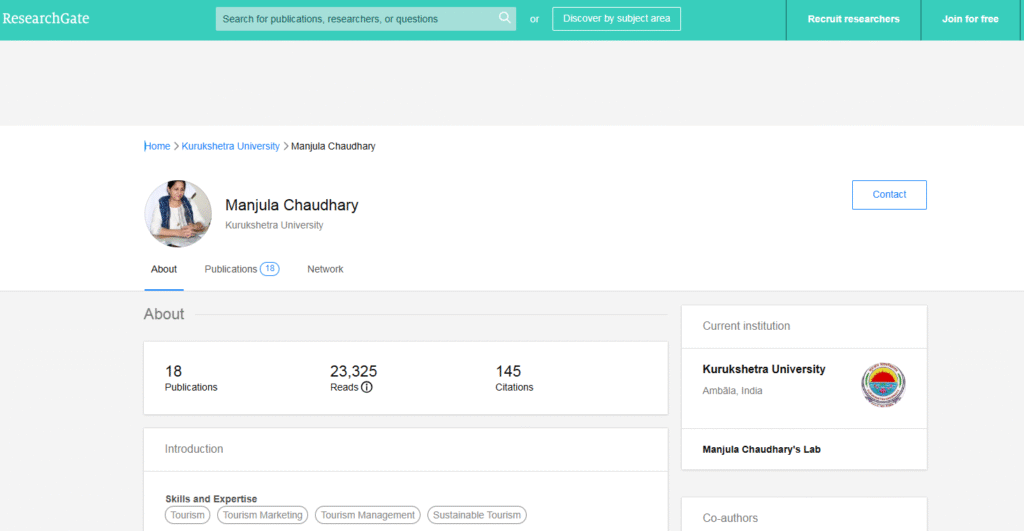Click the search magnifier icon
This screenshot has width=1024, height=531.
[x=504, y=18]
